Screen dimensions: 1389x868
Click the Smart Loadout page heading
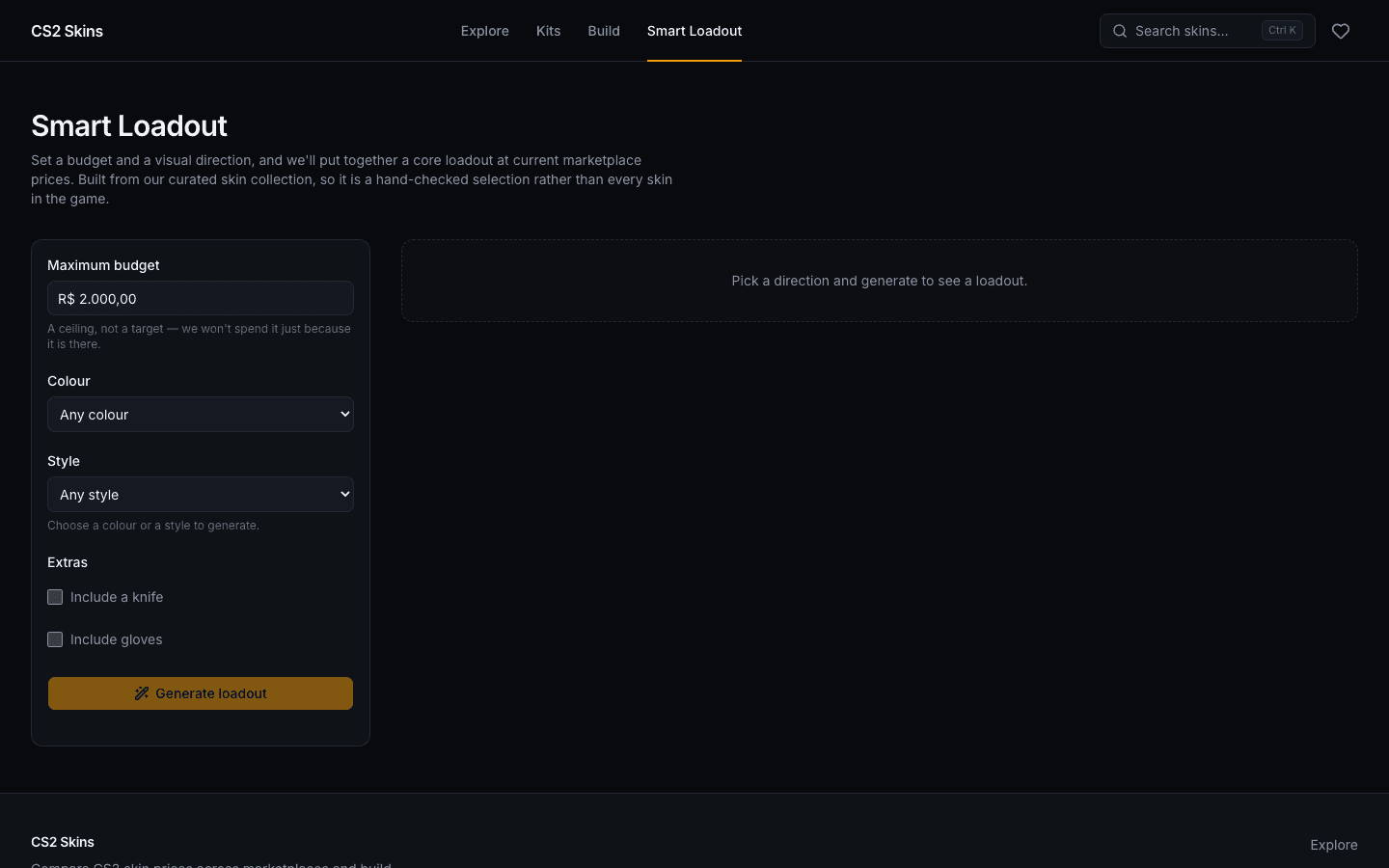click(129, 125)
